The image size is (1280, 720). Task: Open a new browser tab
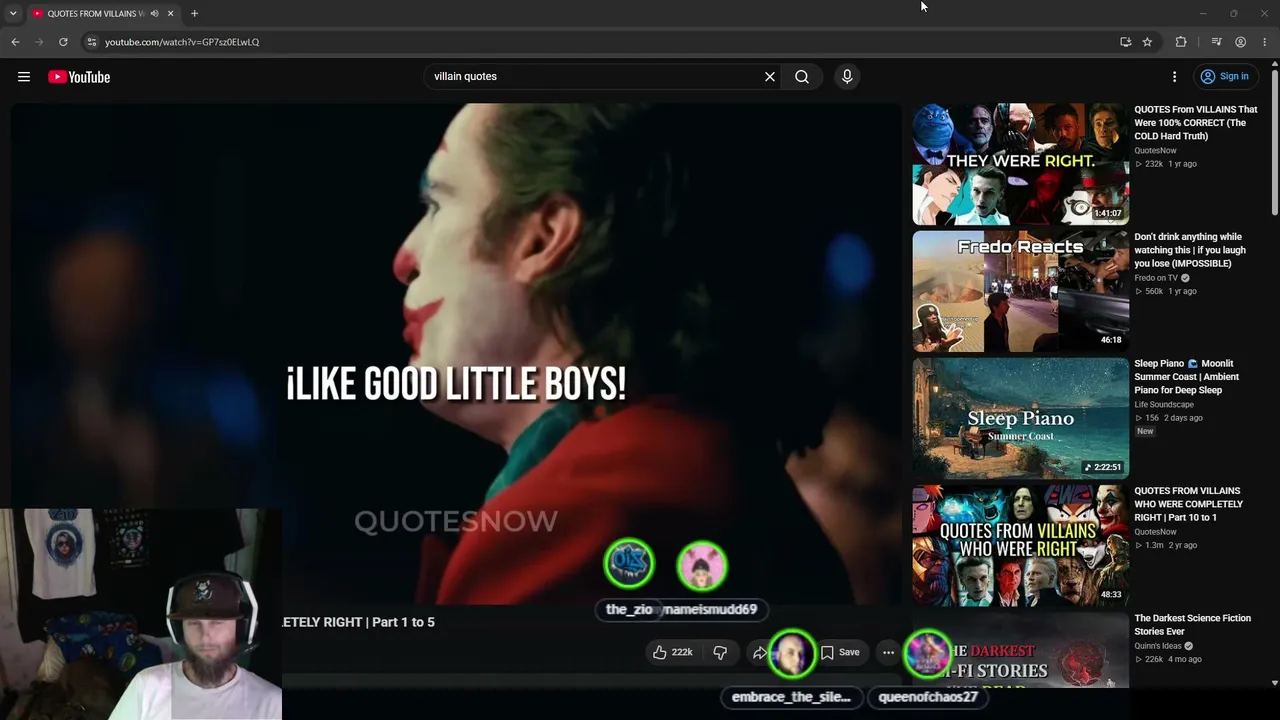pyautogui.click(x=194, y=14)
